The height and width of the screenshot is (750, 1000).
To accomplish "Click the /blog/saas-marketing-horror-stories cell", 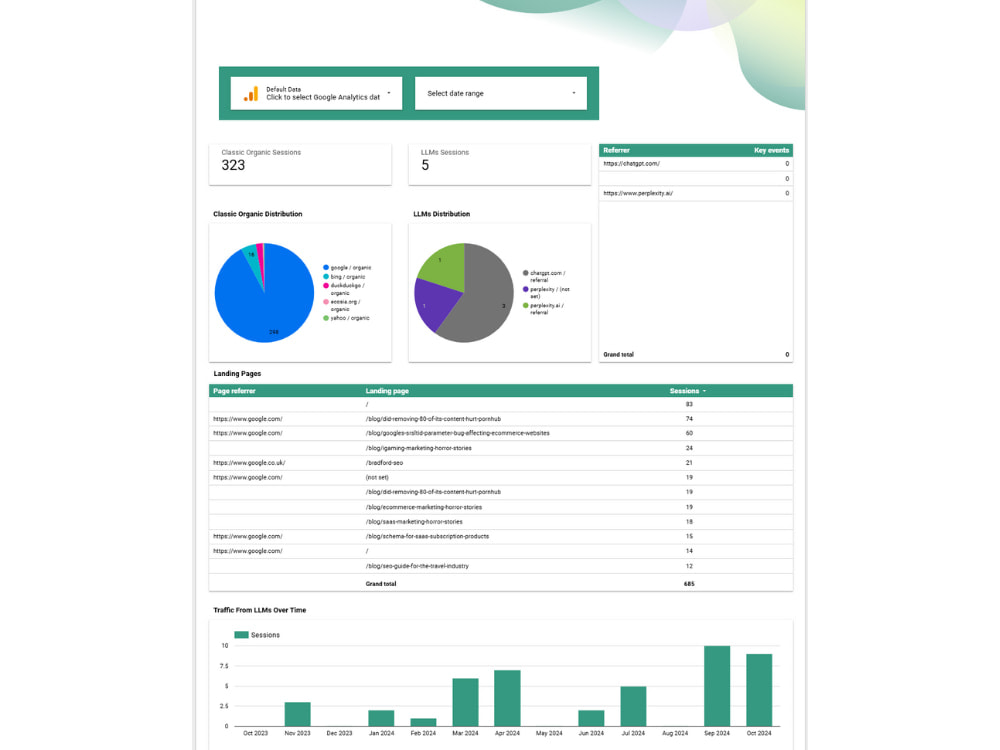I will pos(414,522).
